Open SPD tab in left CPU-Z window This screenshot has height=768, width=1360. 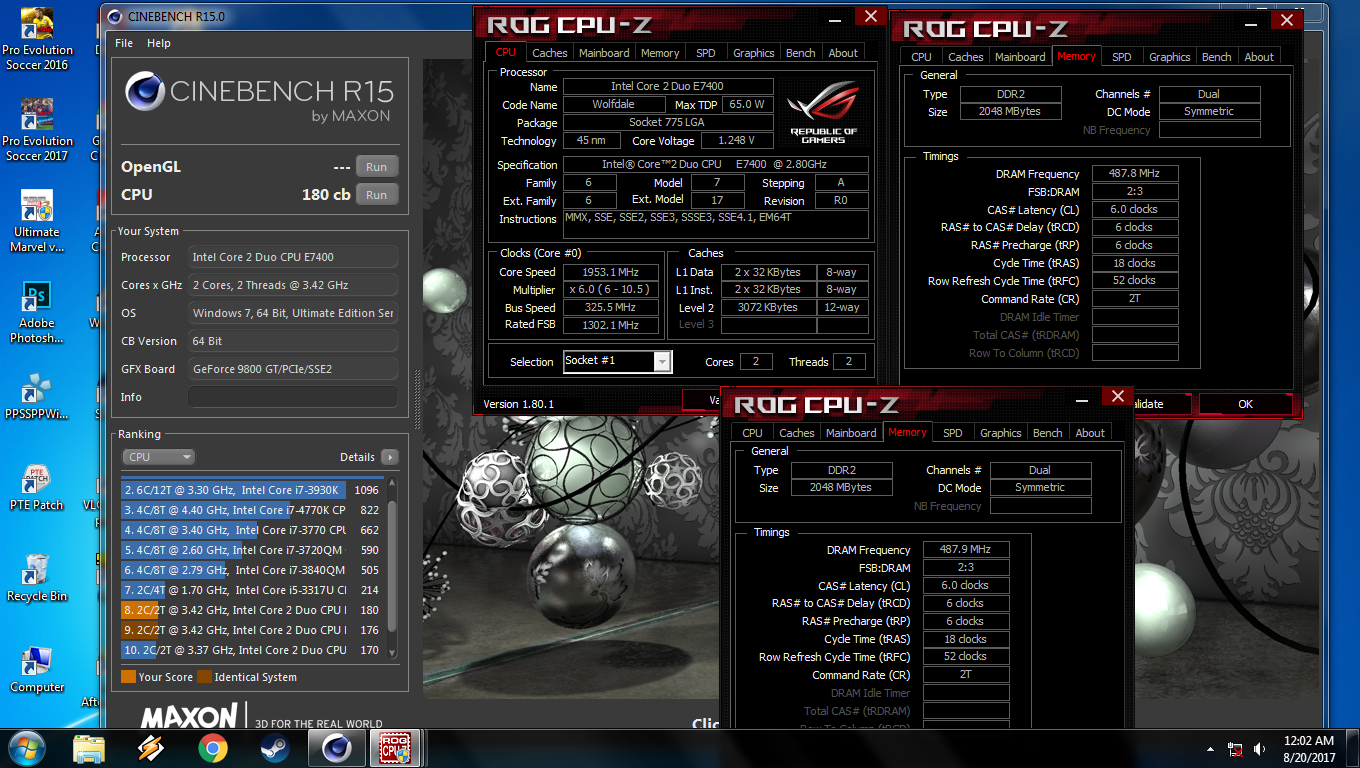point(706,53)
